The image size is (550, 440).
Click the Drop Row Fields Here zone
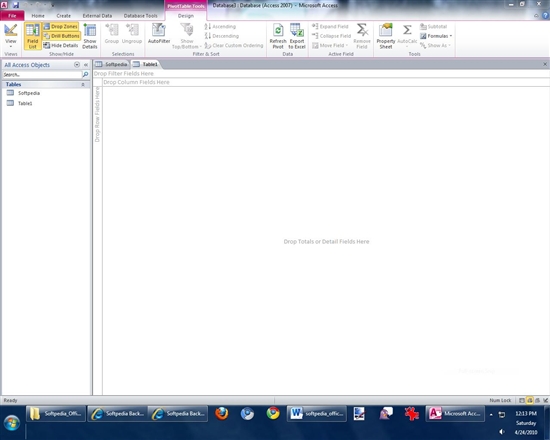98,240
